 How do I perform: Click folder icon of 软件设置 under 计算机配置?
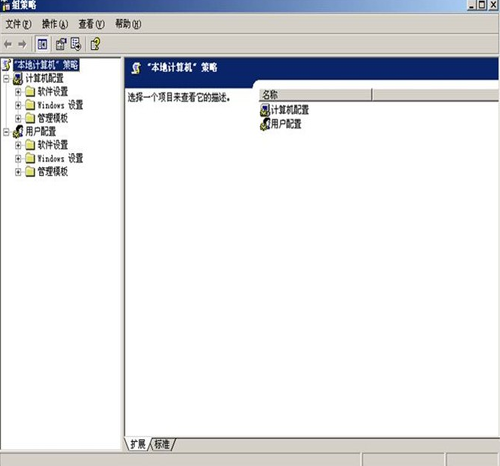point(30,91)
